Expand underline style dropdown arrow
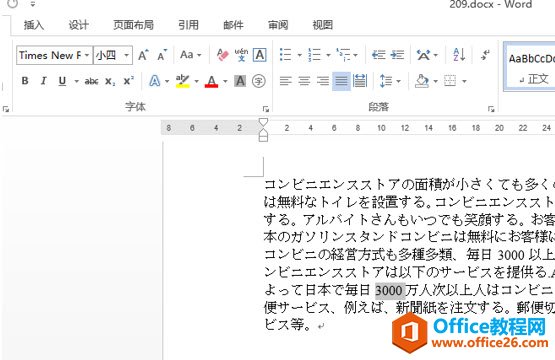Screen dimensions: 555x360 (76, 81)
